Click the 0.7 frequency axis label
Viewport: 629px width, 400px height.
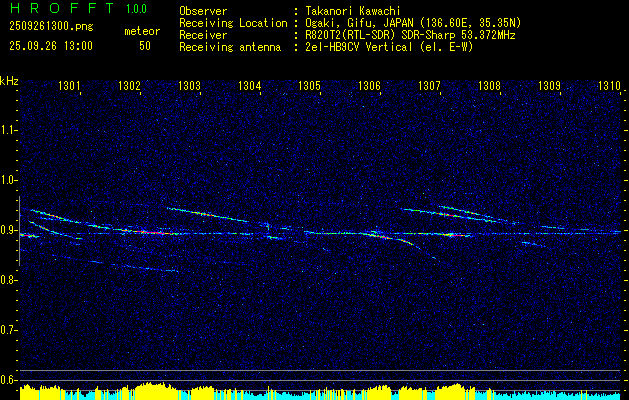8,330
